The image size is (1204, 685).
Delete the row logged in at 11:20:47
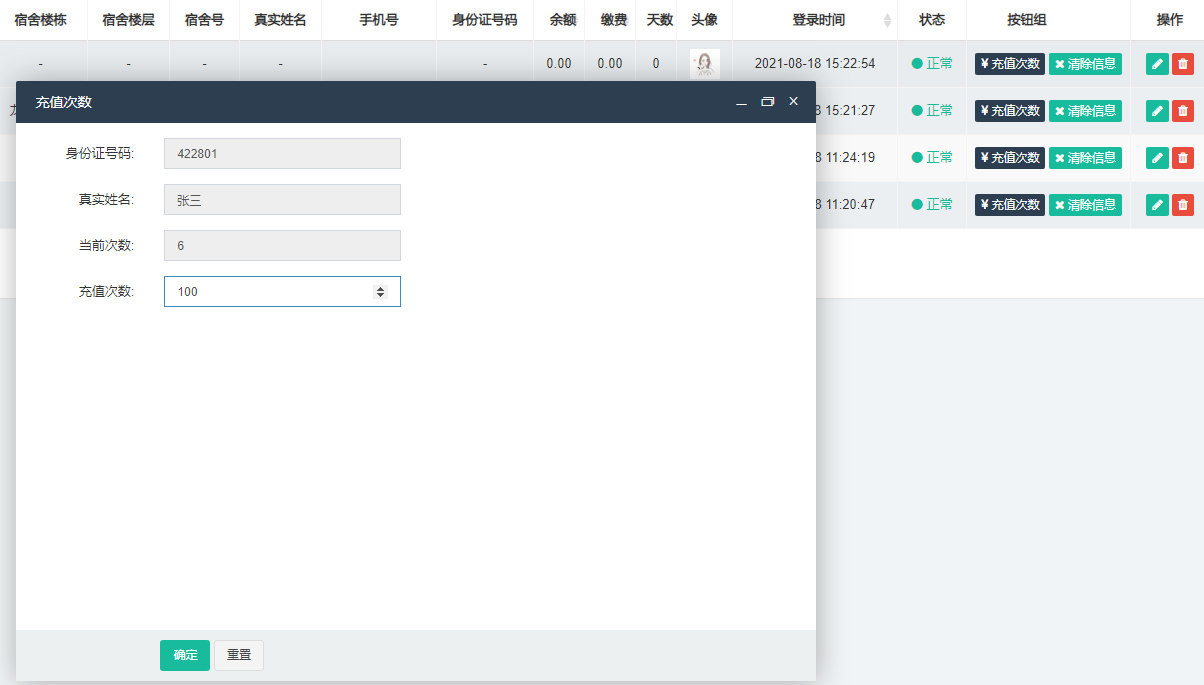1183,205
